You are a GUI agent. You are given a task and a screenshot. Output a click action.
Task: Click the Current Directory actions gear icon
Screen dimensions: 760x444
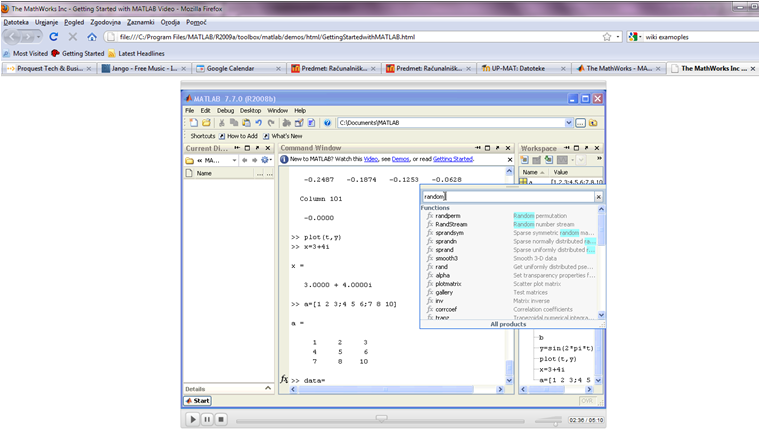coord(266,160)
